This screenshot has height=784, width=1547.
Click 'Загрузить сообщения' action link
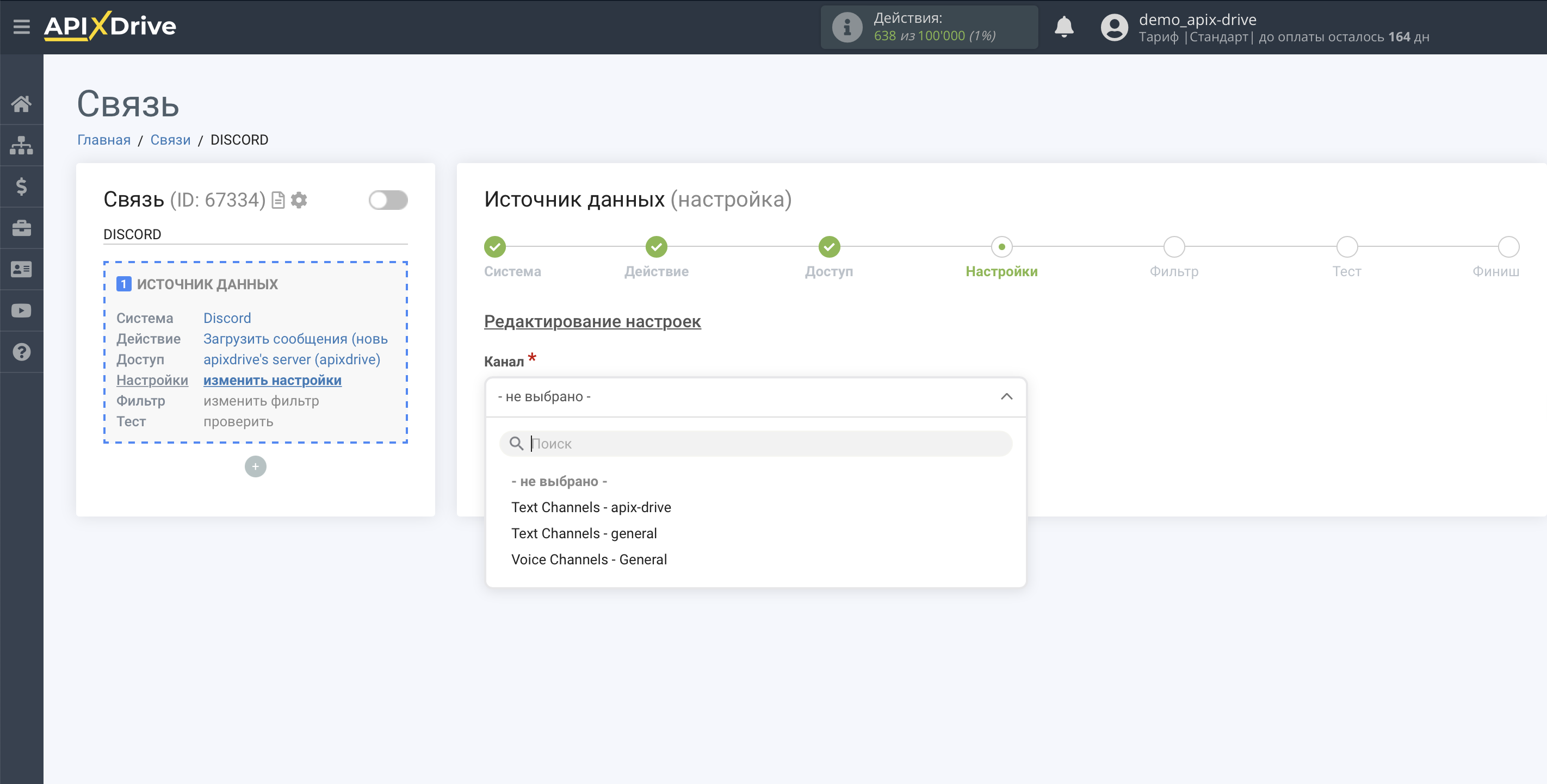click(x=295, y=339)
